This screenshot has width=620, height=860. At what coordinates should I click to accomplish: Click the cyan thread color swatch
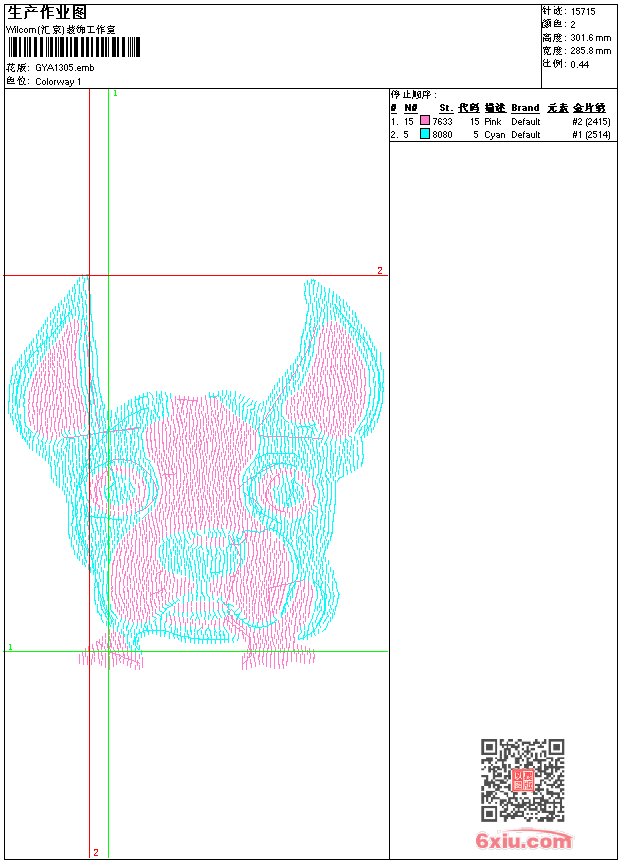425,133
